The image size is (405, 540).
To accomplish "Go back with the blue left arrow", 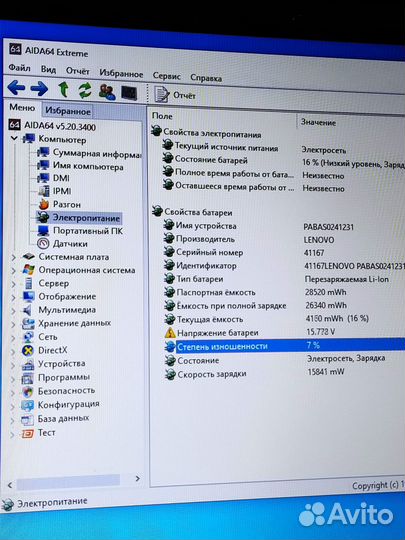I will point(16,88).
